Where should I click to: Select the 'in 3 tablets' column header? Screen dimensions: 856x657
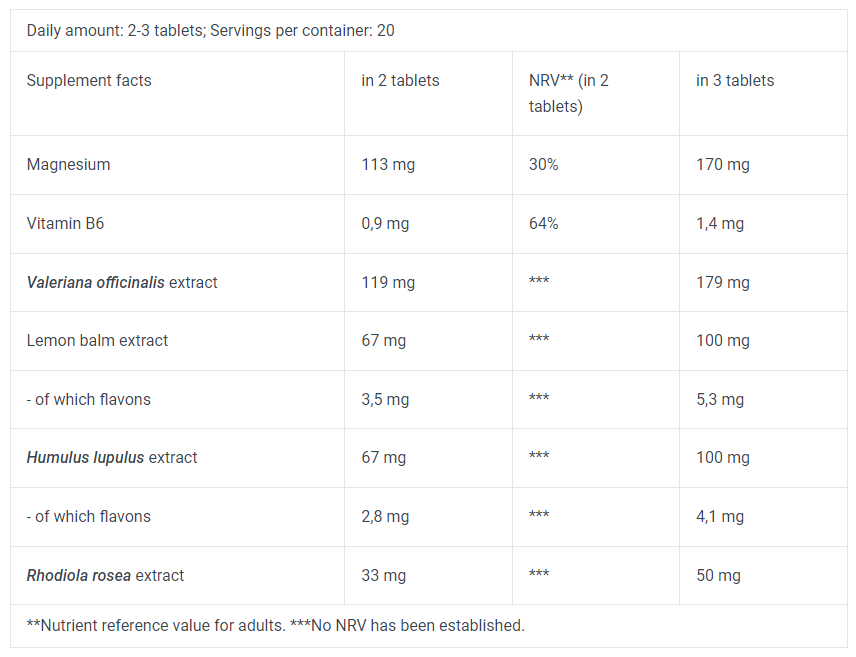[x=735, y=80]
